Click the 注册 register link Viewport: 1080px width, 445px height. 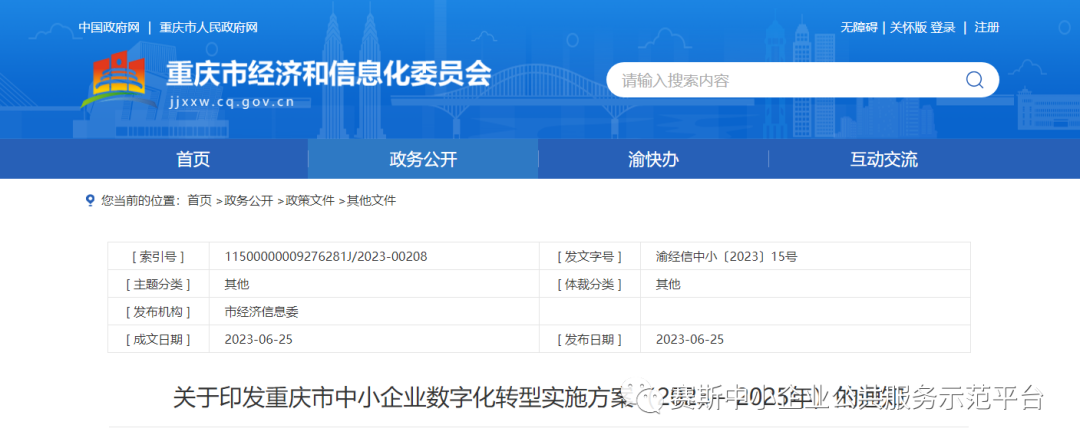click(x=986, y=28)
